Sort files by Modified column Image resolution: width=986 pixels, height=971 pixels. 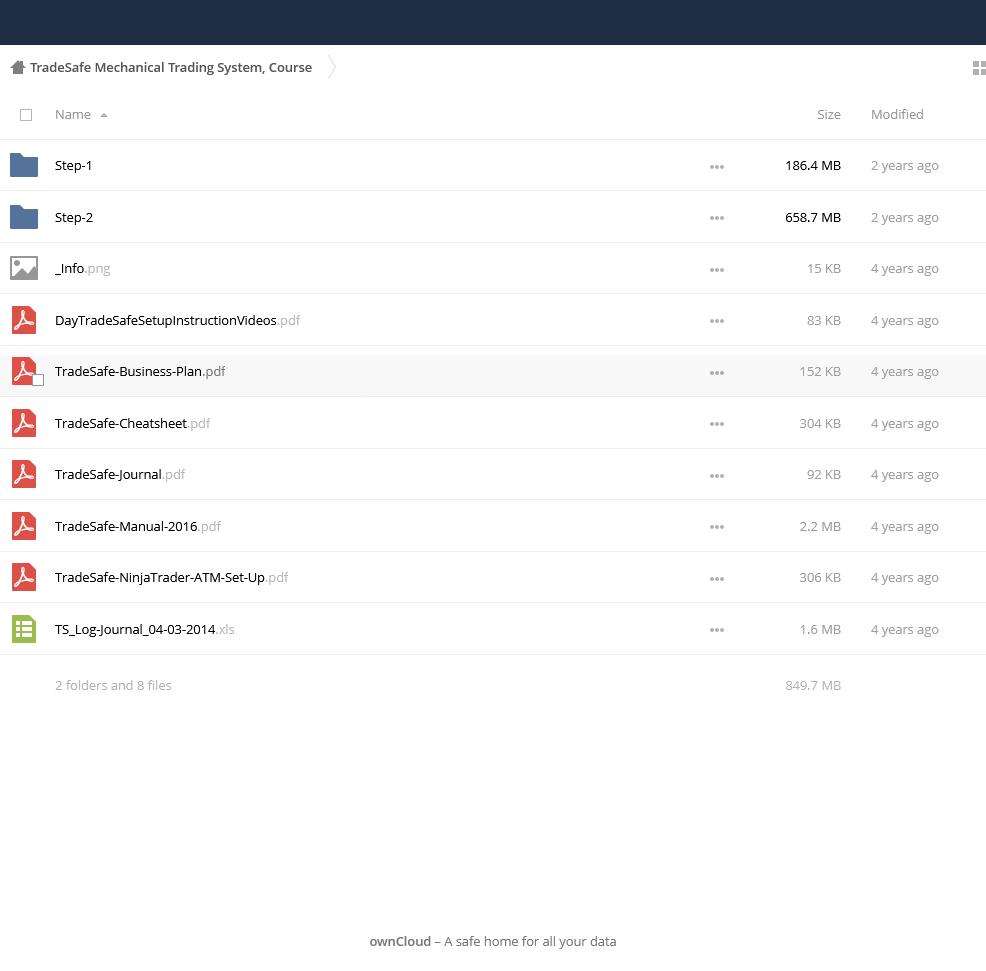pyautogui.click(x=897, y=114)
